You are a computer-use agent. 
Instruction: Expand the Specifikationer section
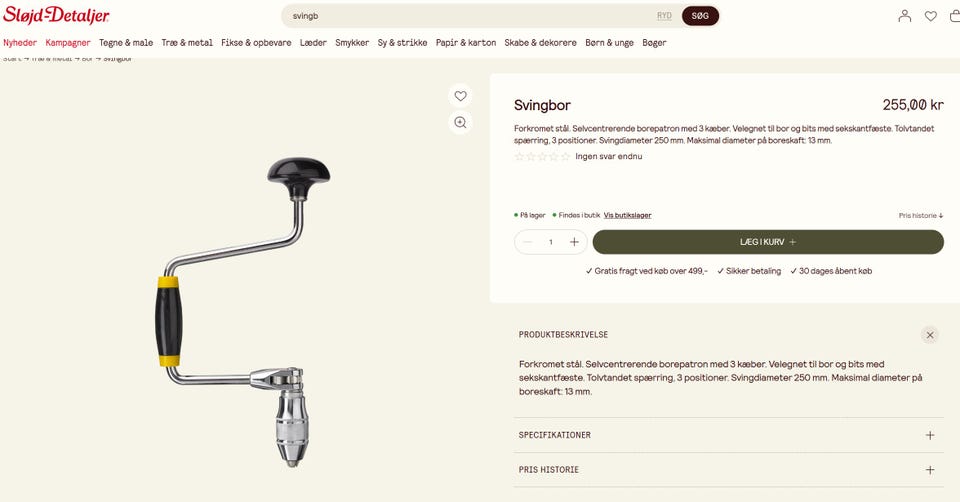(729, 435)
